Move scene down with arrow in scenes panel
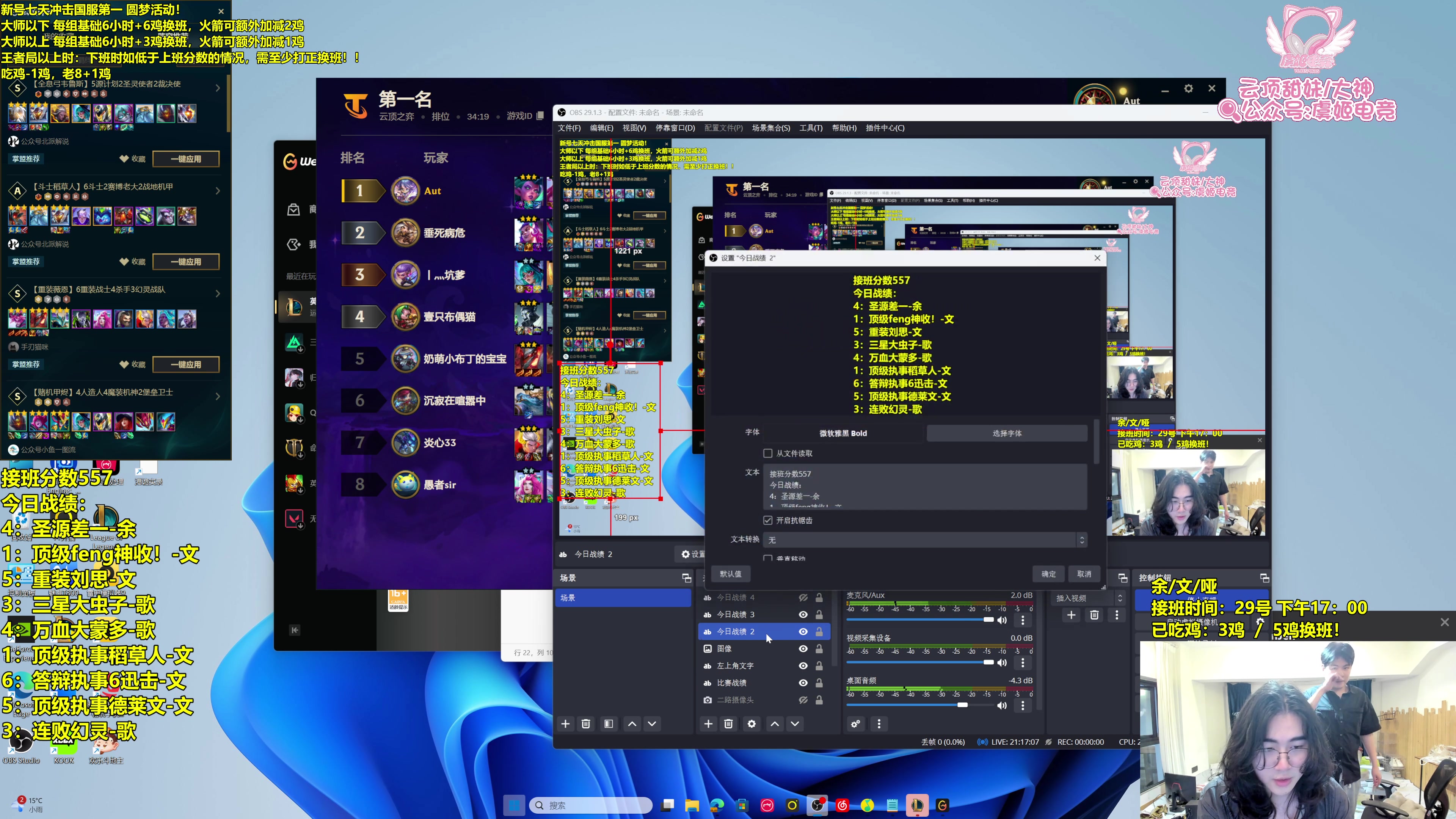The height and width of the screenshot is (819, 1456). 652,723
